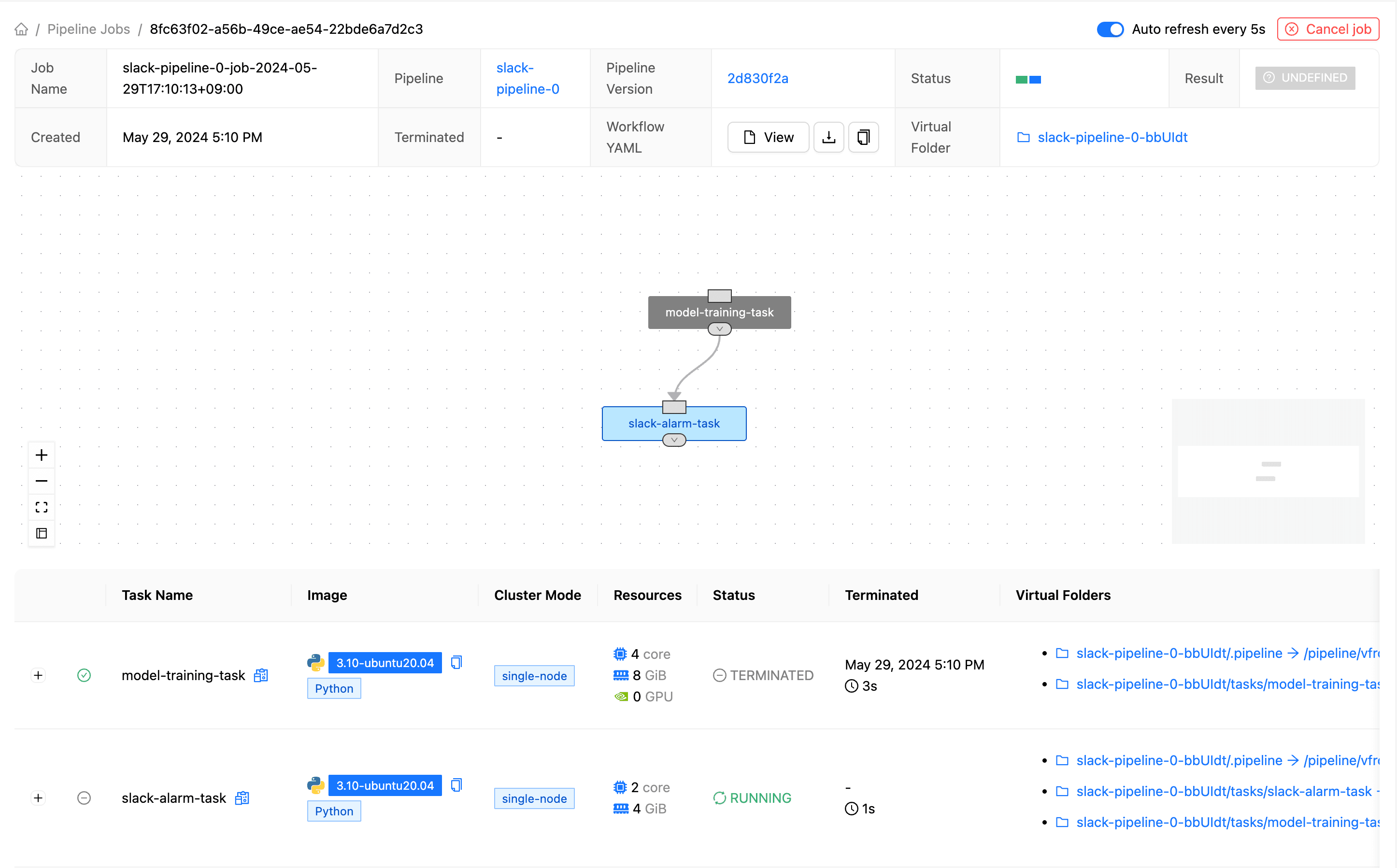
Task: Fit graph to view
Action: (x=42, y=508)
